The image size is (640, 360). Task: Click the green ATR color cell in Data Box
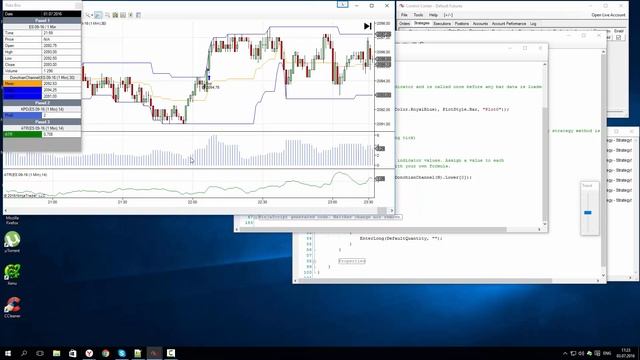pyautogui.click(x=22, y=134)
